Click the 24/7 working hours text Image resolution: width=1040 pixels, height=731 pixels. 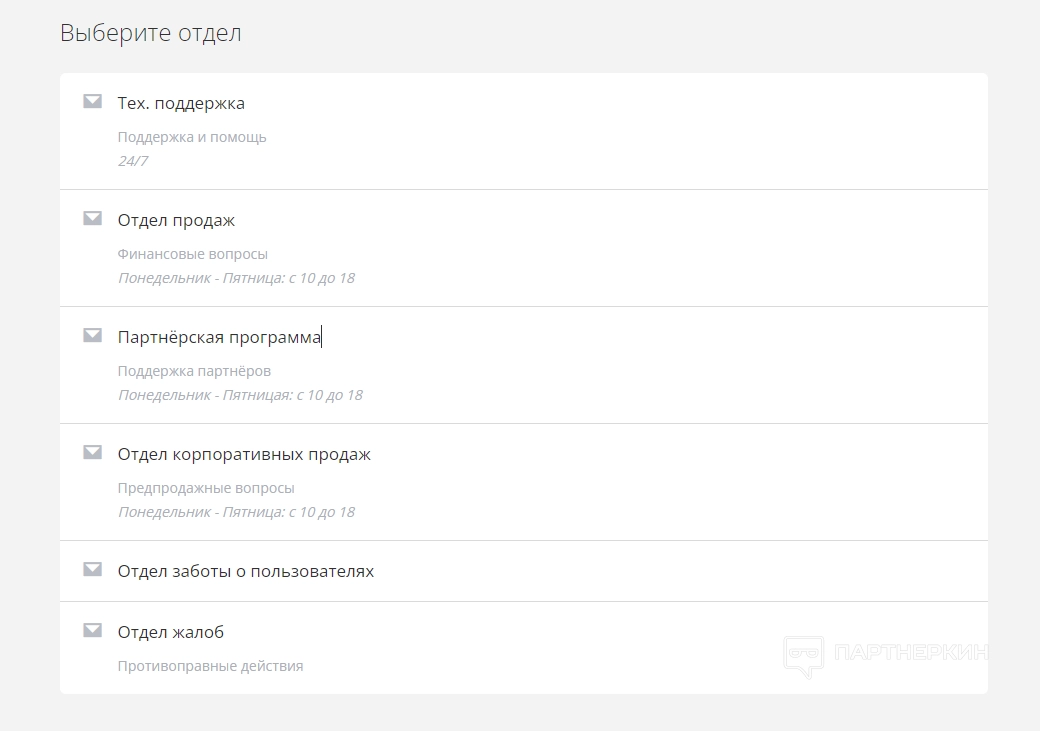click(133, 161)
